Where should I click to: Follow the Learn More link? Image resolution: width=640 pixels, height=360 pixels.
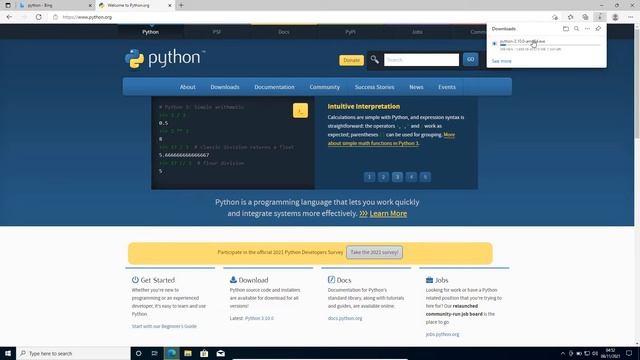coord(388,213)
